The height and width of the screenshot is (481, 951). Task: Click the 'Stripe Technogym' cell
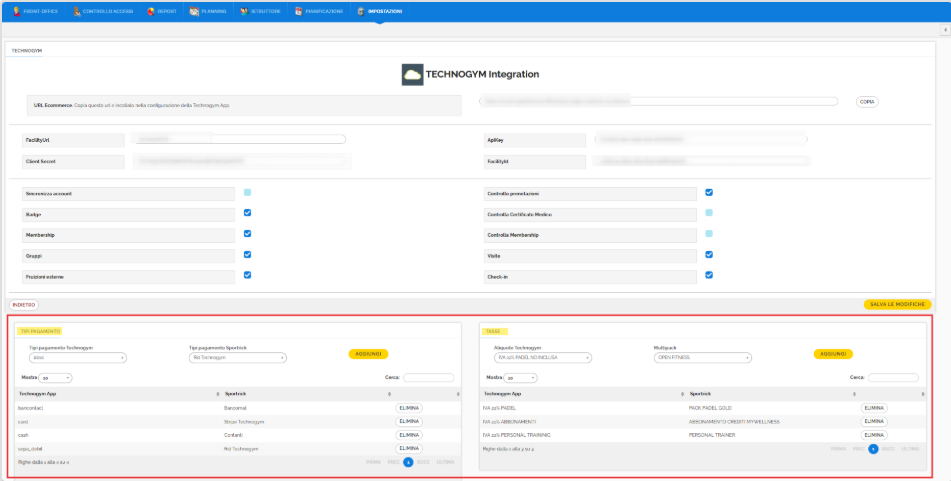pyautogui.click(x=244, y=422)
